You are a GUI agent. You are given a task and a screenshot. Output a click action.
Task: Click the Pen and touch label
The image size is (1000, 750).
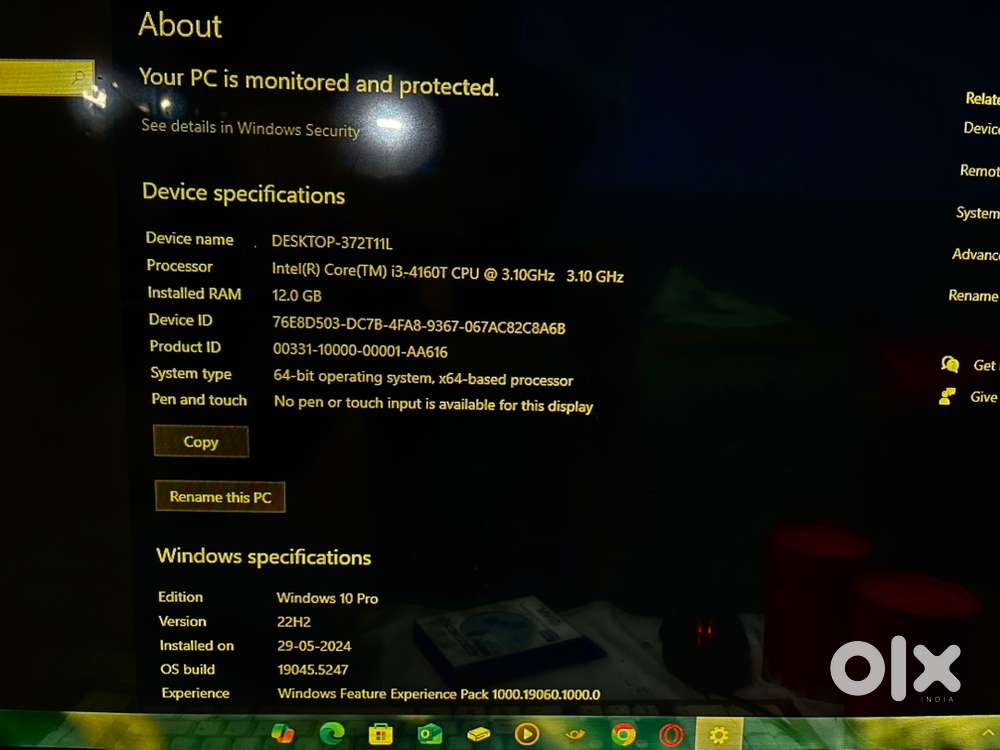coord(199,399)
